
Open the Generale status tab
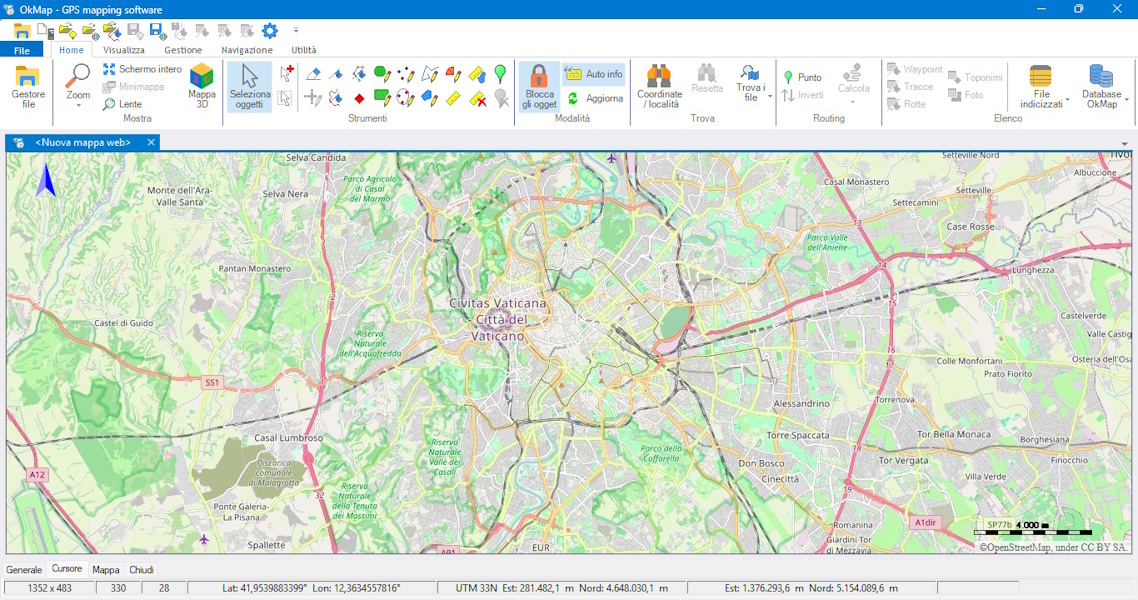(24, 570)
